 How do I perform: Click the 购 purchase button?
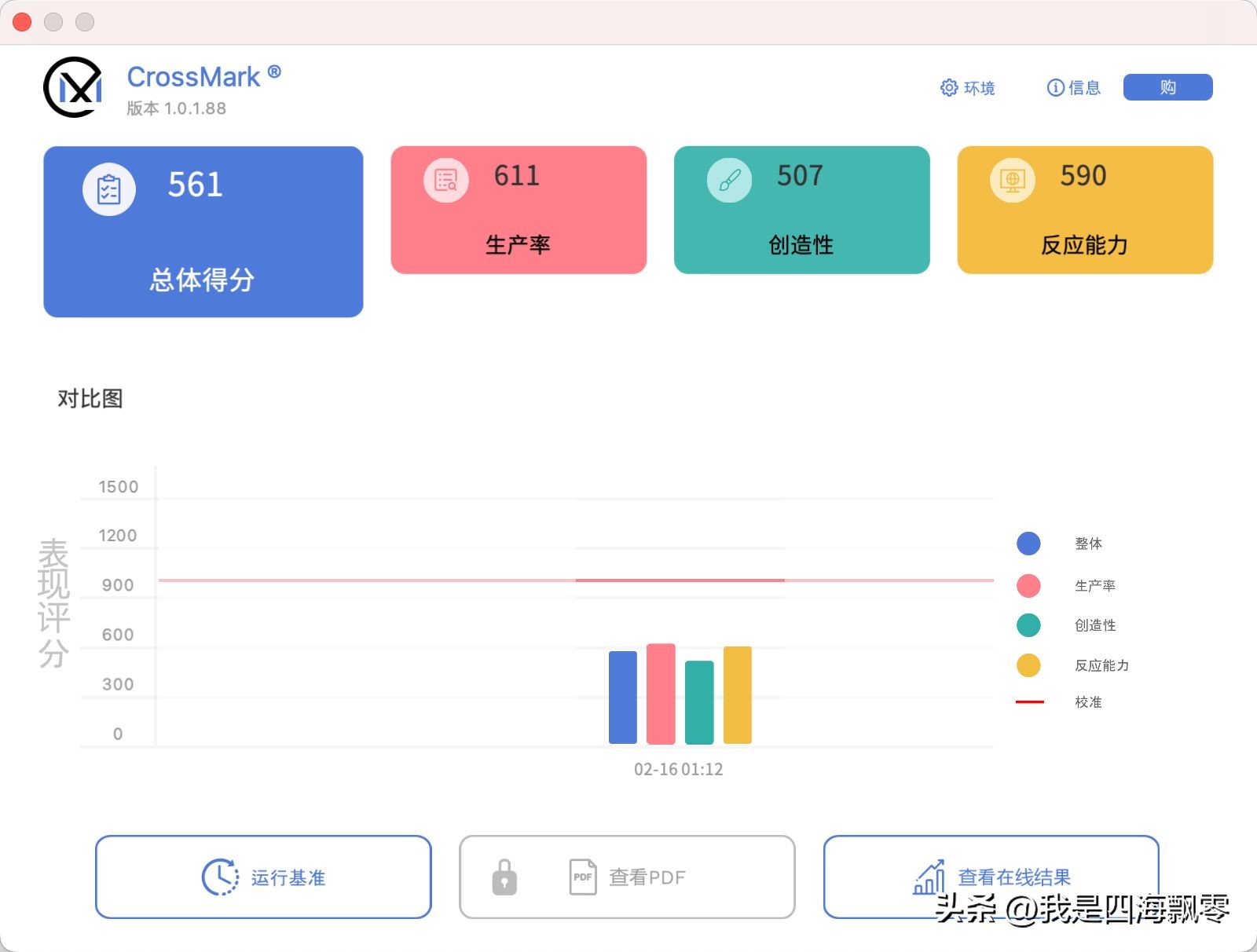tap(1168, 86)
